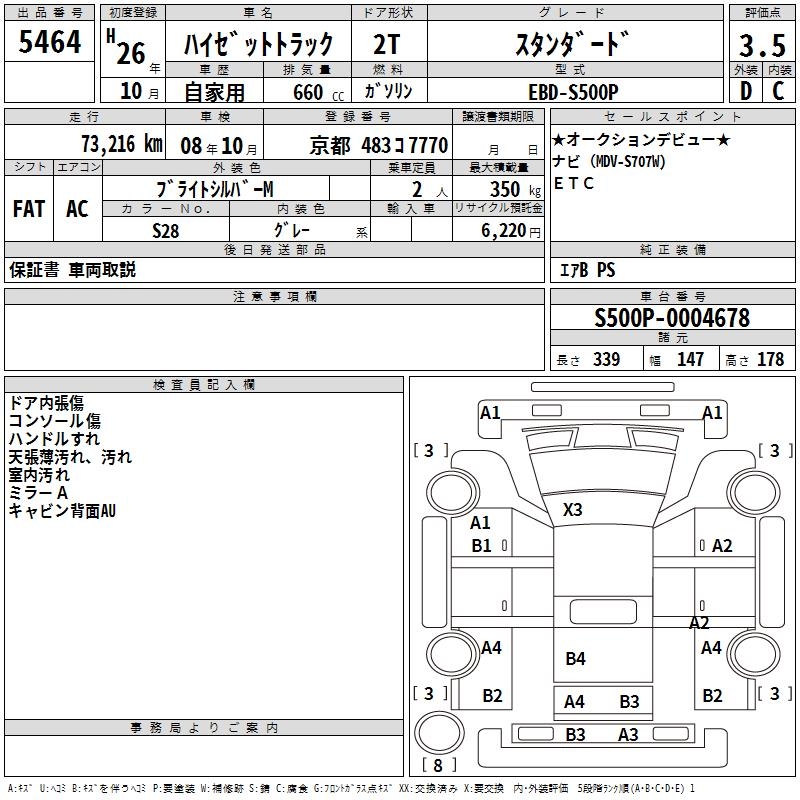Select the grade value スタンダード
Screen dimensions: 800x800
(572, 43)
